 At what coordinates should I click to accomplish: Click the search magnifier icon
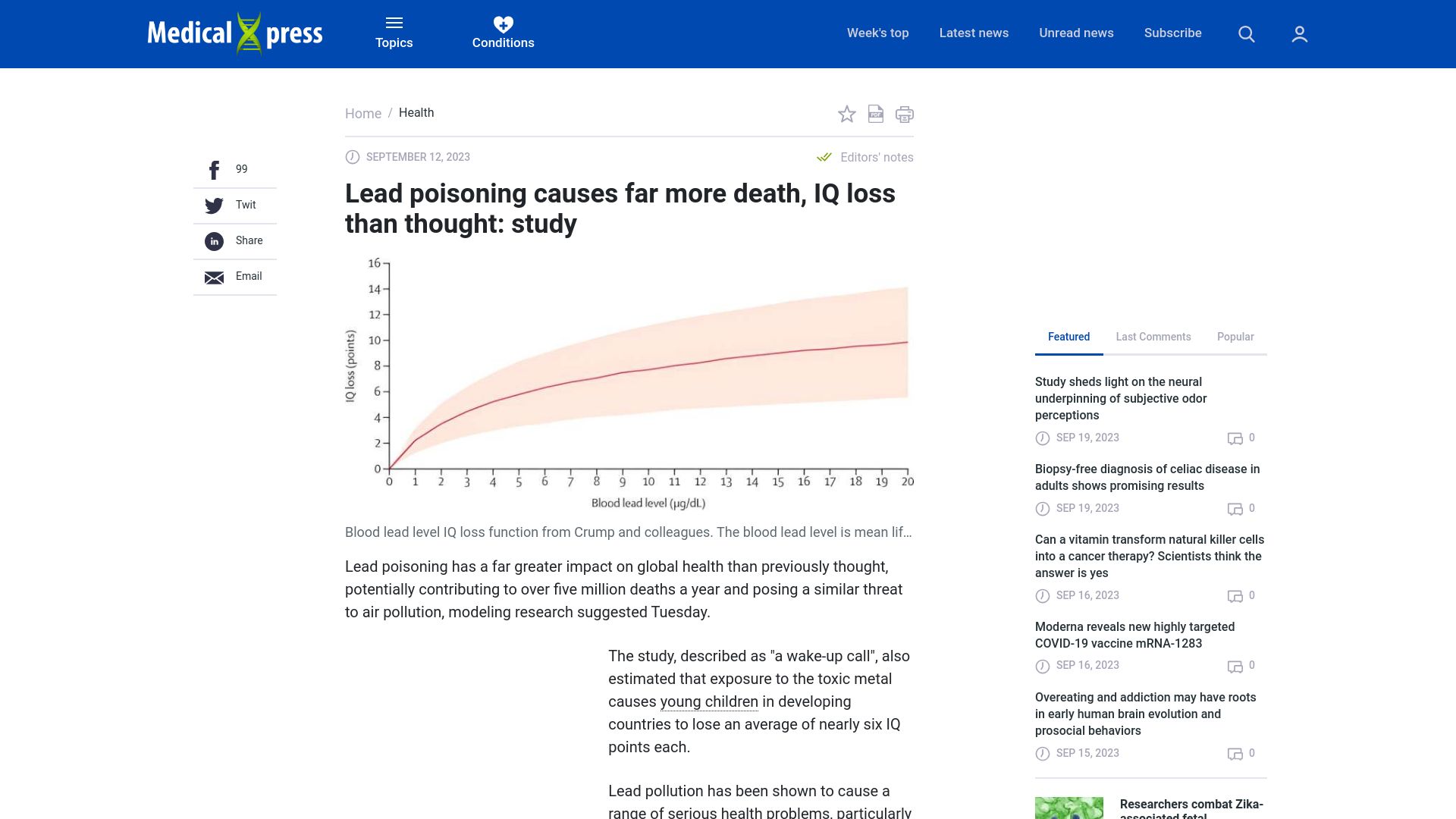(1247, 34)
